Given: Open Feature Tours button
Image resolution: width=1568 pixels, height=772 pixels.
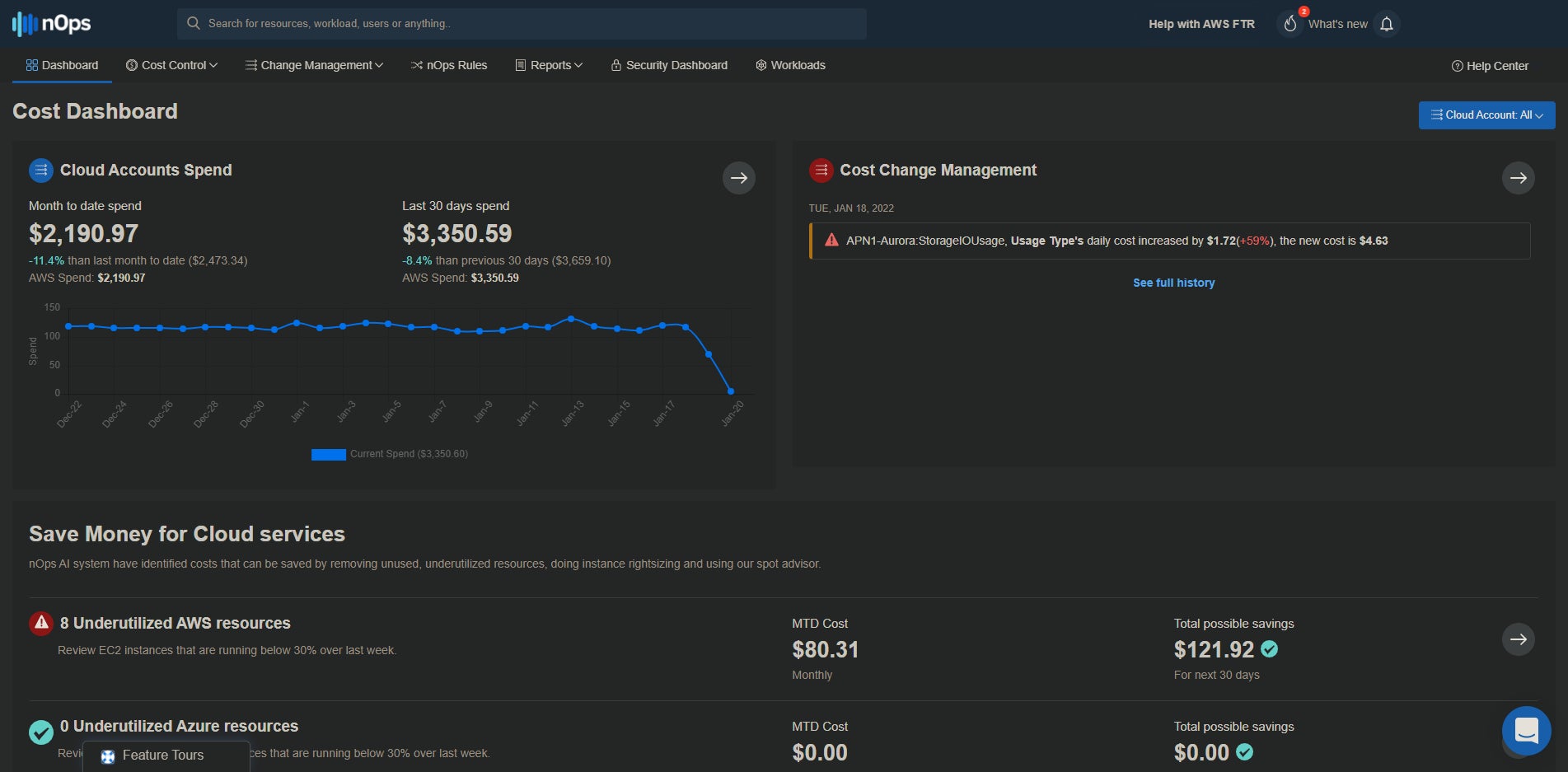Looking at the screenshot, I should (166, 756).
